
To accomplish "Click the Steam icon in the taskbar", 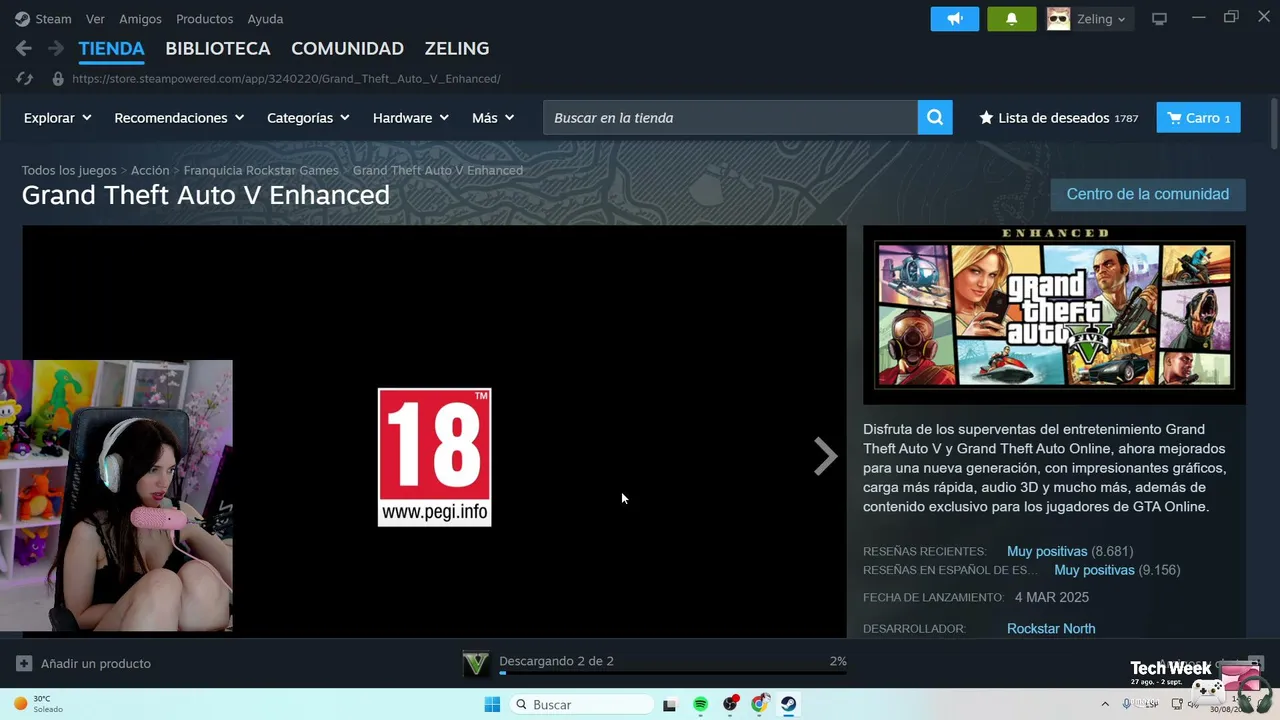I will (x=789, y=704).
